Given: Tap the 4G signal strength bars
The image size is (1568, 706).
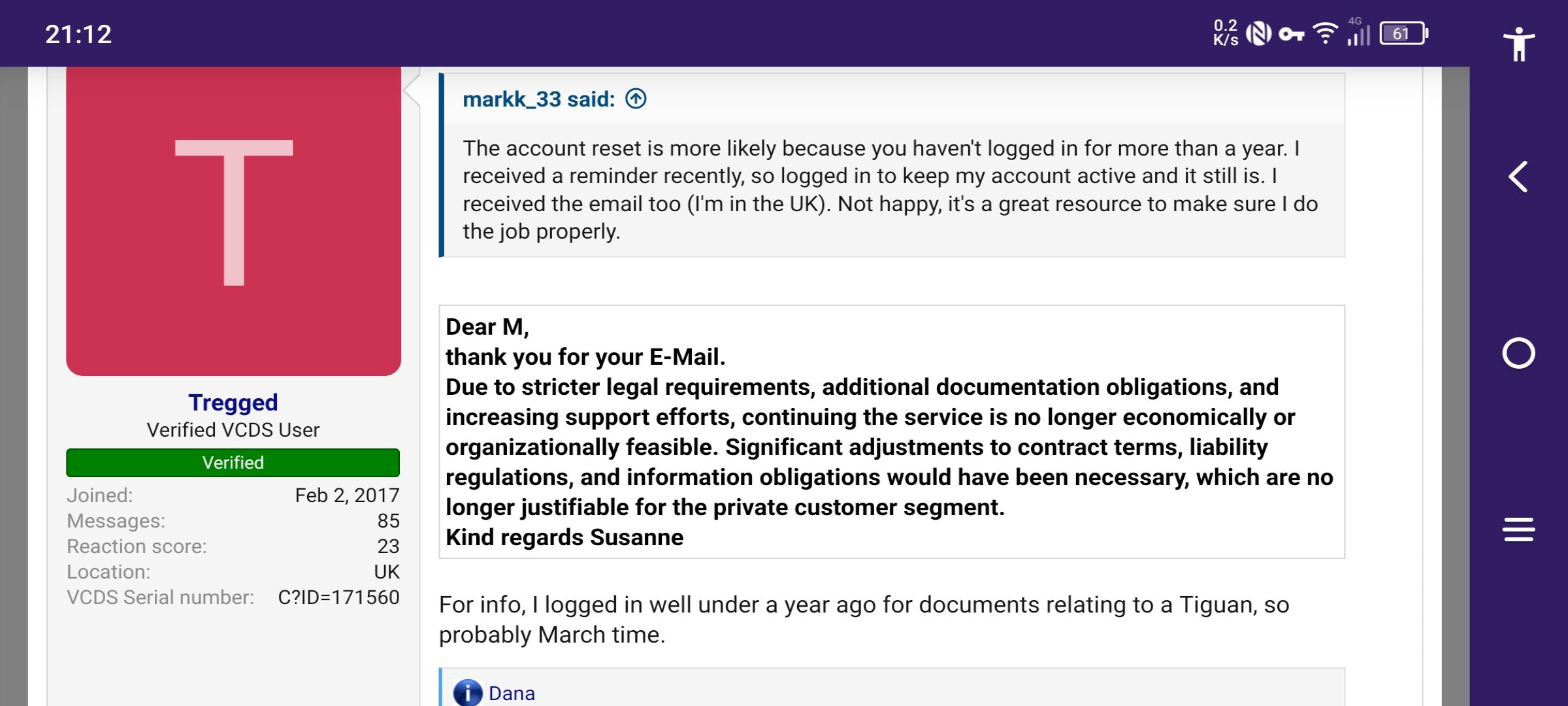Looking at the screenshot, I should click(x=1358, y=34).
